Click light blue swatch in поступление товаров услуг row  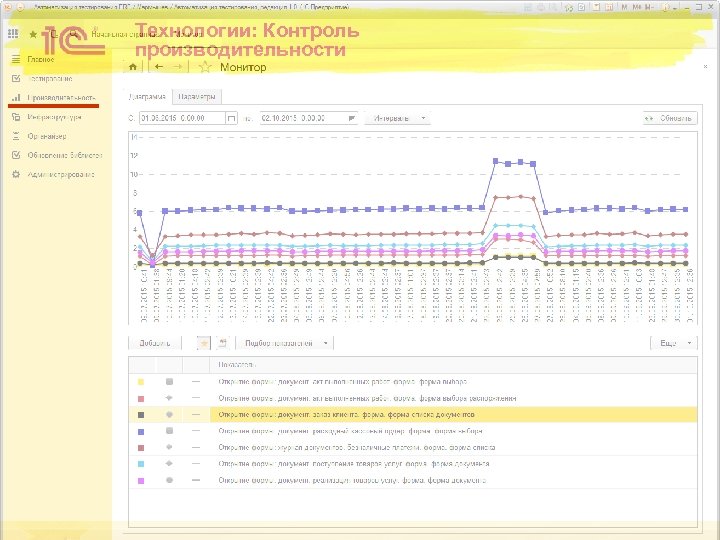click(141, 464)
